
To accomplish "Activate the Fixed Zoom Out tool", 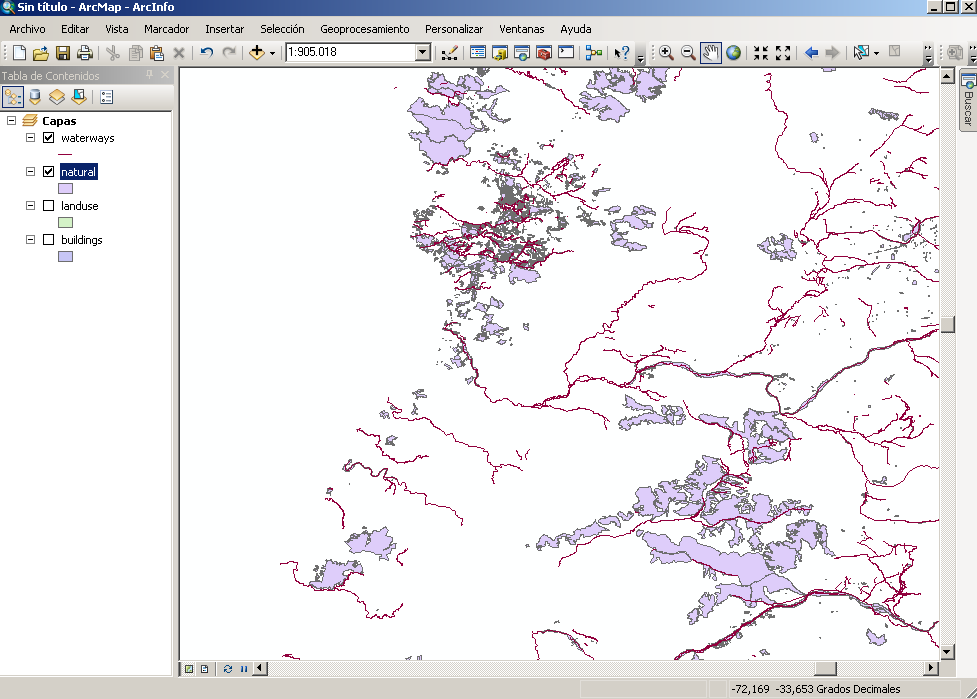I will click(x=781, y=53).
